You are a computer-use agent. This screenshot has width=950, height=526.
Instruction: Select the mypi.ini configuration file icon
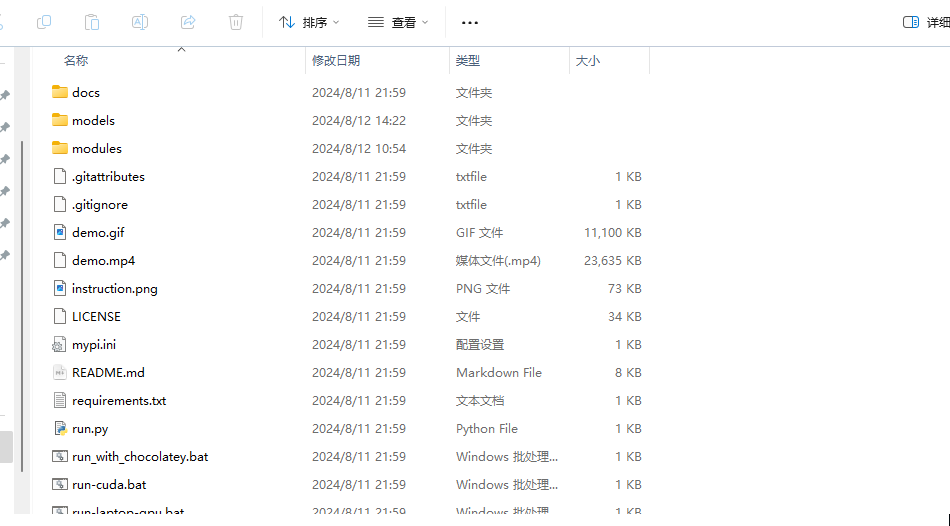(x=60, y=344)
